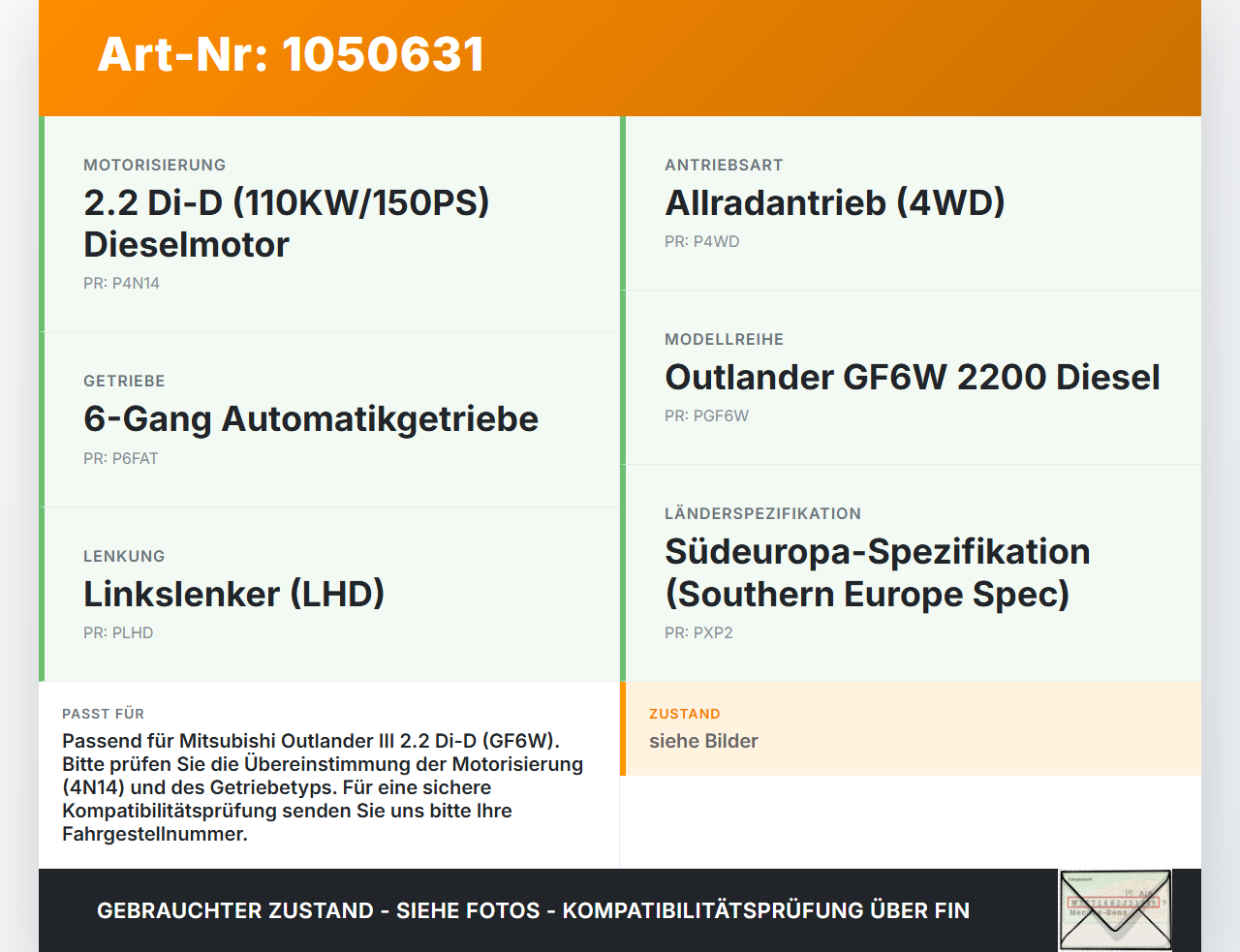Click the 'PR: PGF6W' code

coord(706,416)
